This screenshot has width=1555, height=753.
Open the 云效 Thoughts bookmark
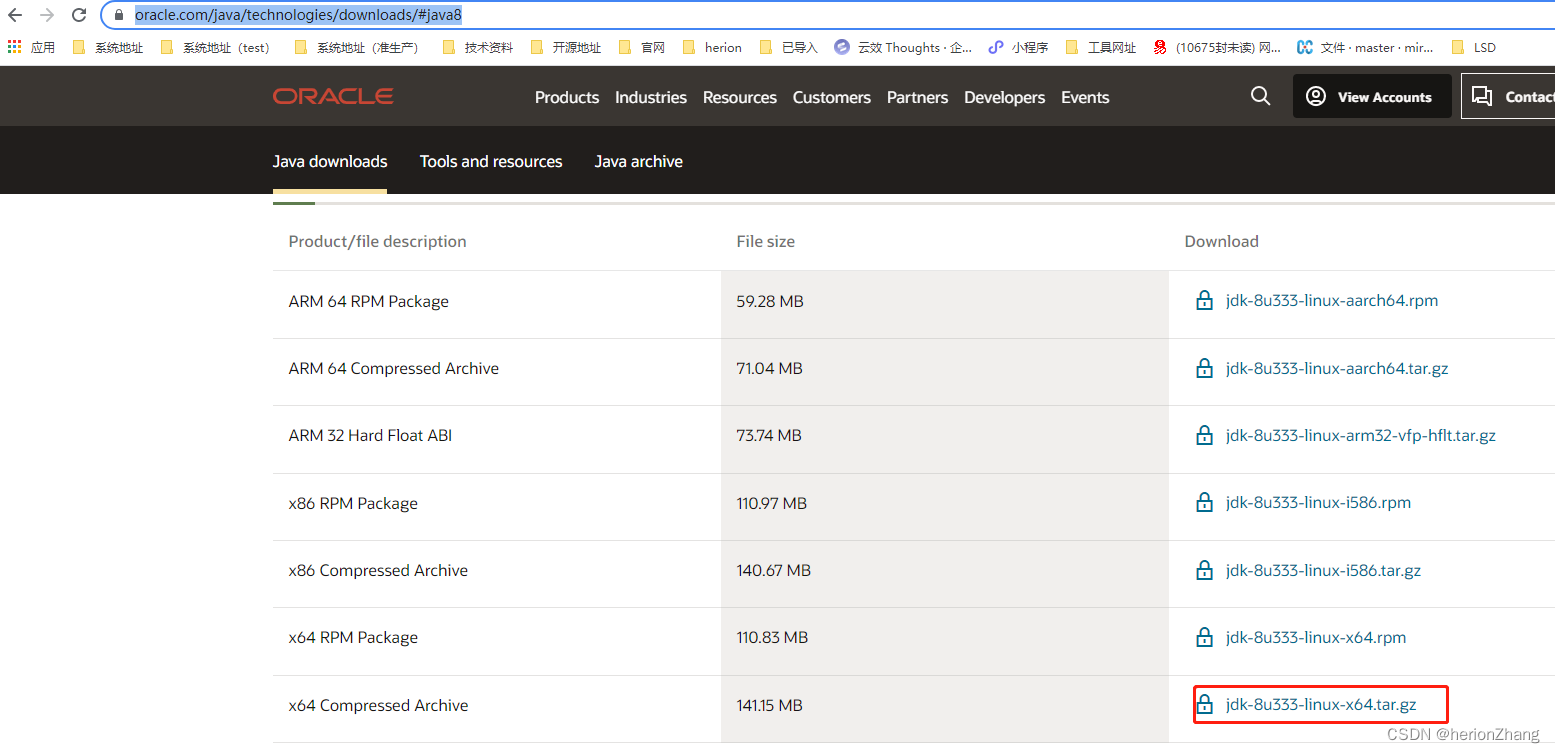[903, 47]
